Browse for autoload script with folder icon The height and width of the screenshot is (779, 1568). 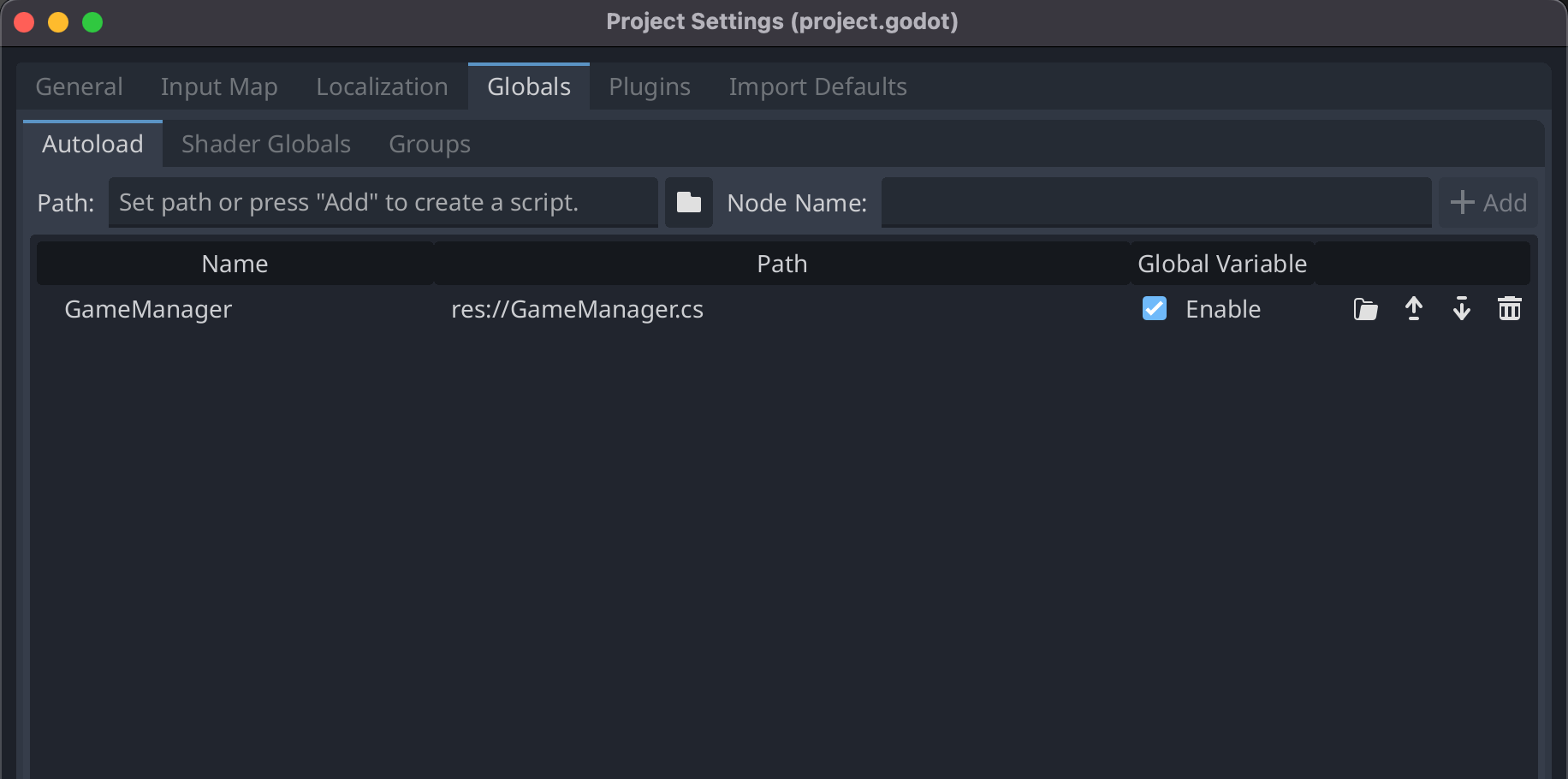pos(688,202)
